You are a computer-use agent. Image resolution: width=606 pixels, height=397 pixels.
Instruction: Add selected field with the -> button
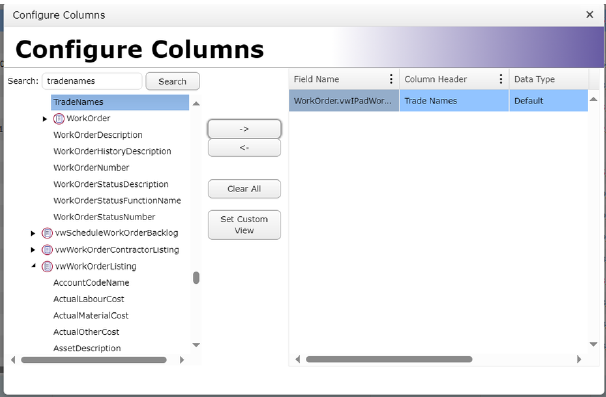pos(244,129)
